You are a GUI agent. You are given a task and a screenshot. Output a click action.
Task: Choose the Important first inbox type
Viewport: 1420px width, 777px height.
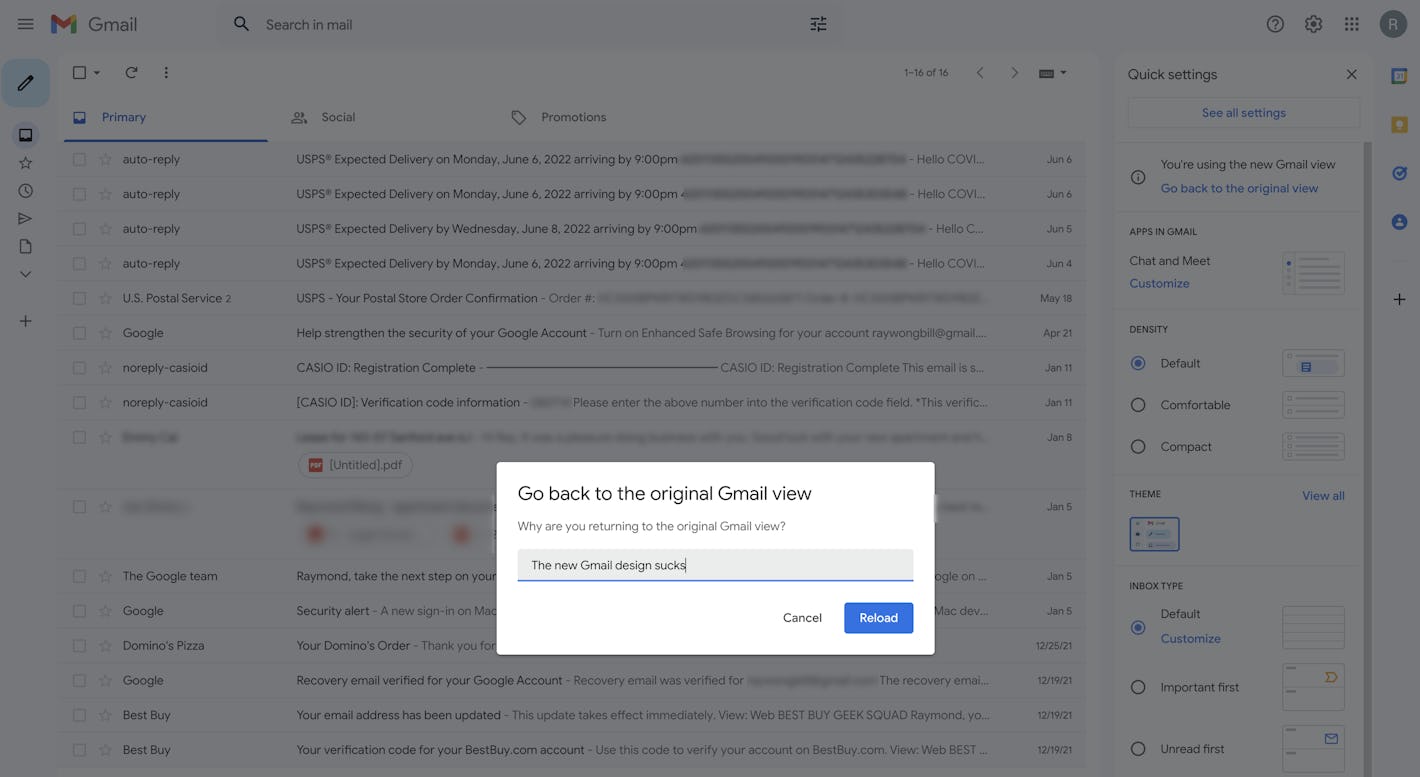pos(1137,687)
